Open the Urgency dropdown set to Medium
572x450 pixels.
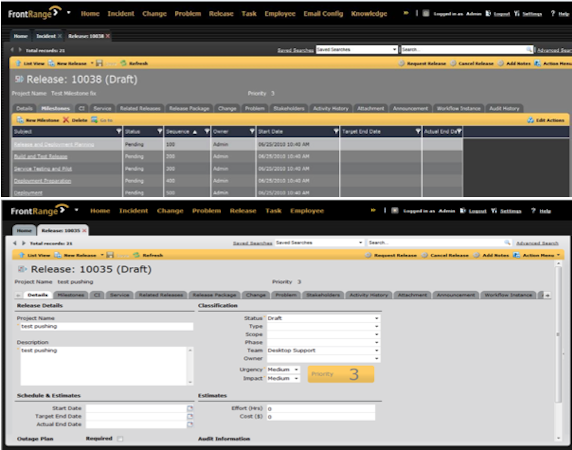click(x=296, y=370)
